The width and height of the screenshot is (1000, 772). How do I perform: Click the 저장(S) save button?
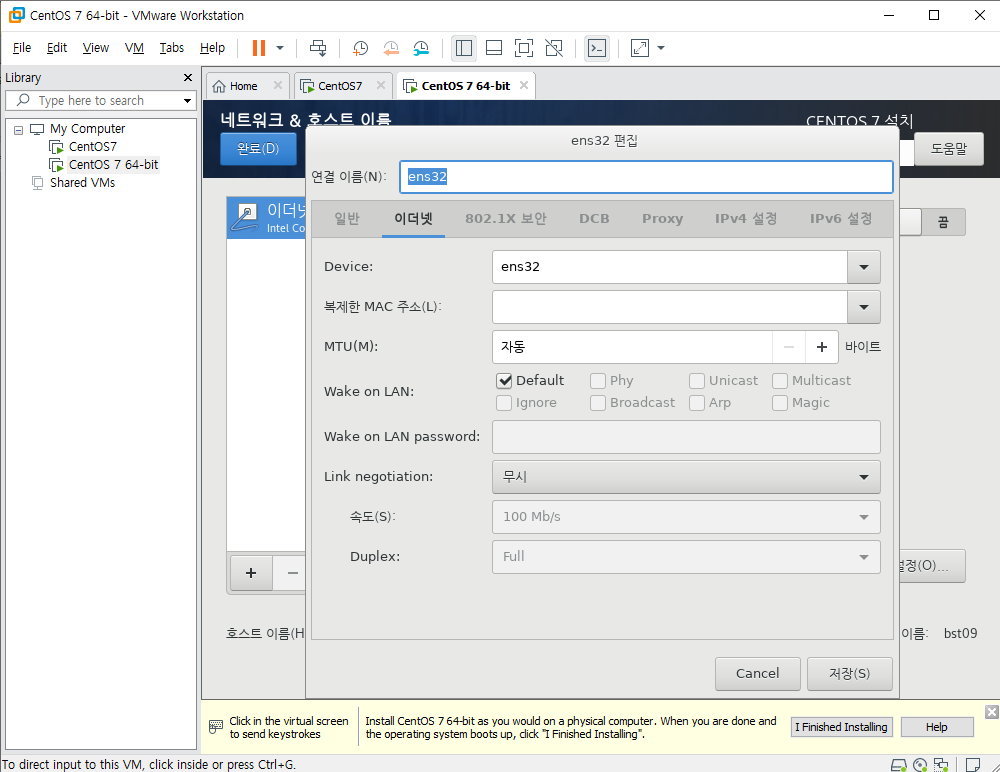tap(849, 674)
